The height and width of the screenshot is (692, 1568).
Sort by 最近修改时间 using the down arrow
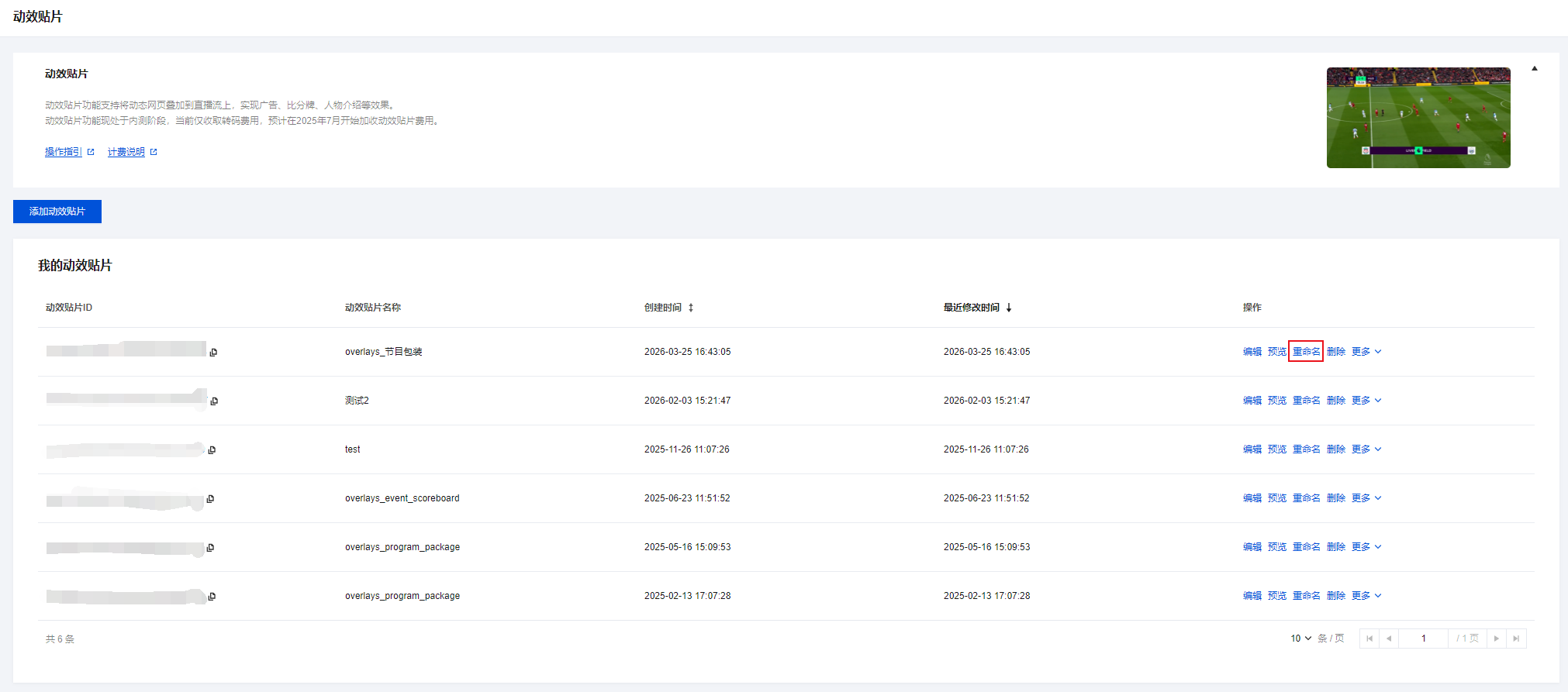(x=1009, y=308)
